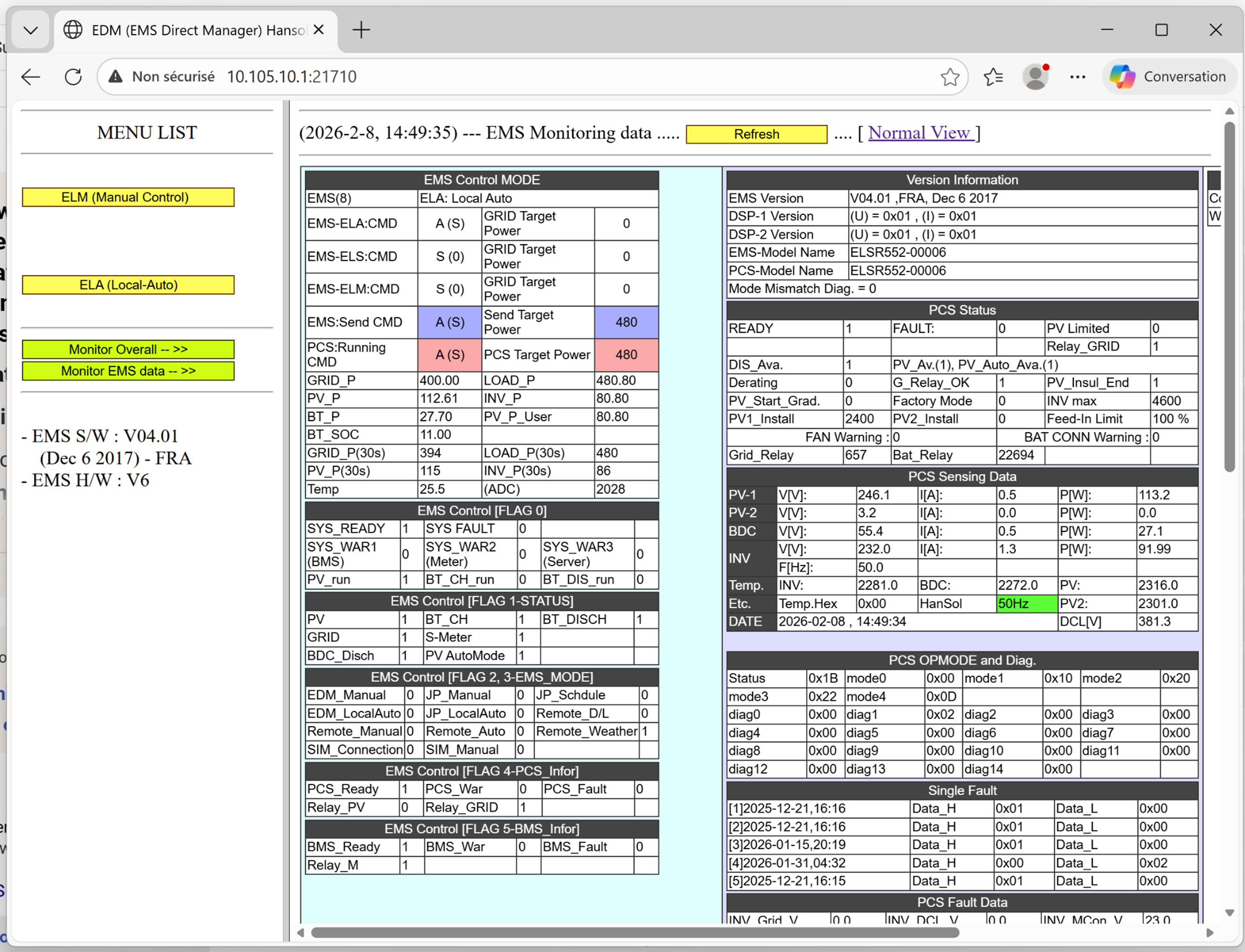Open a new browser tab
This screenshot has height=952, width=1245.
[361, 29]
